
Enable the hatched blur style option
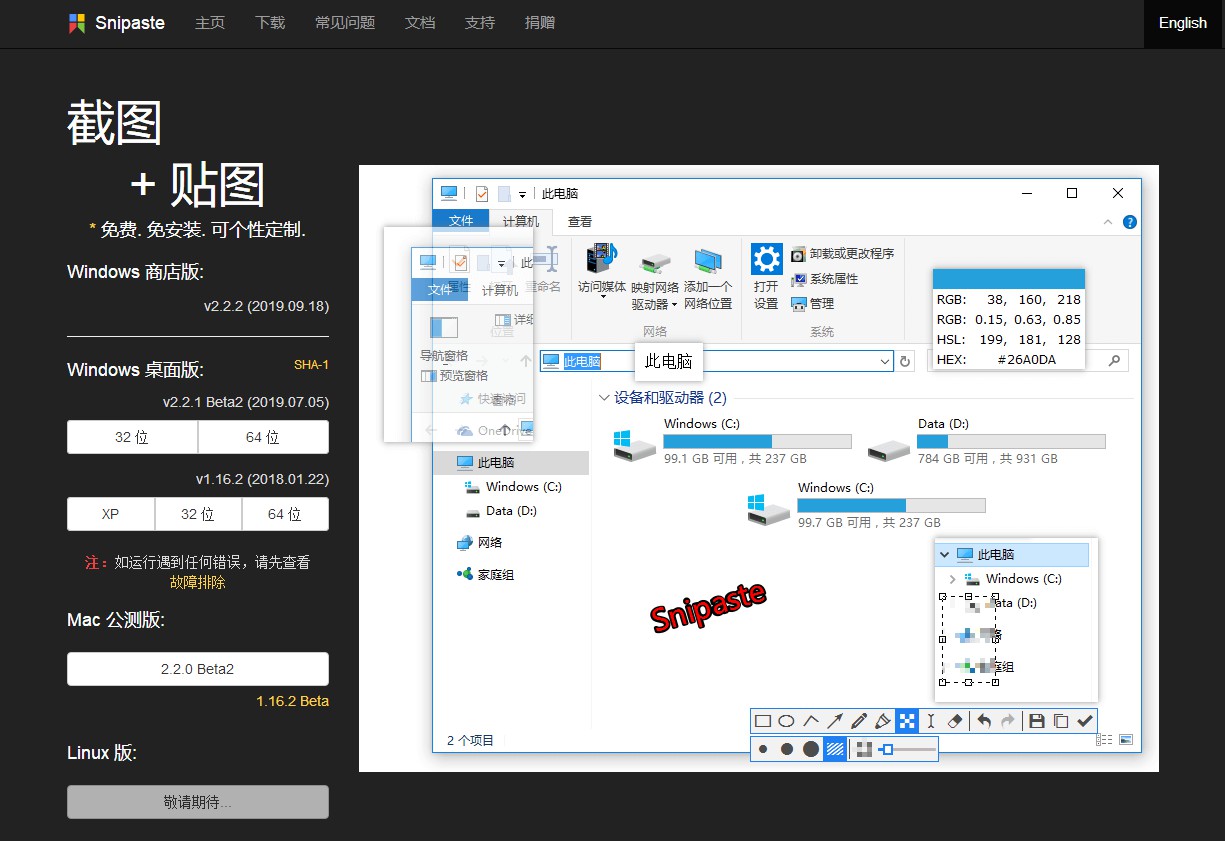tap(835, 749)
